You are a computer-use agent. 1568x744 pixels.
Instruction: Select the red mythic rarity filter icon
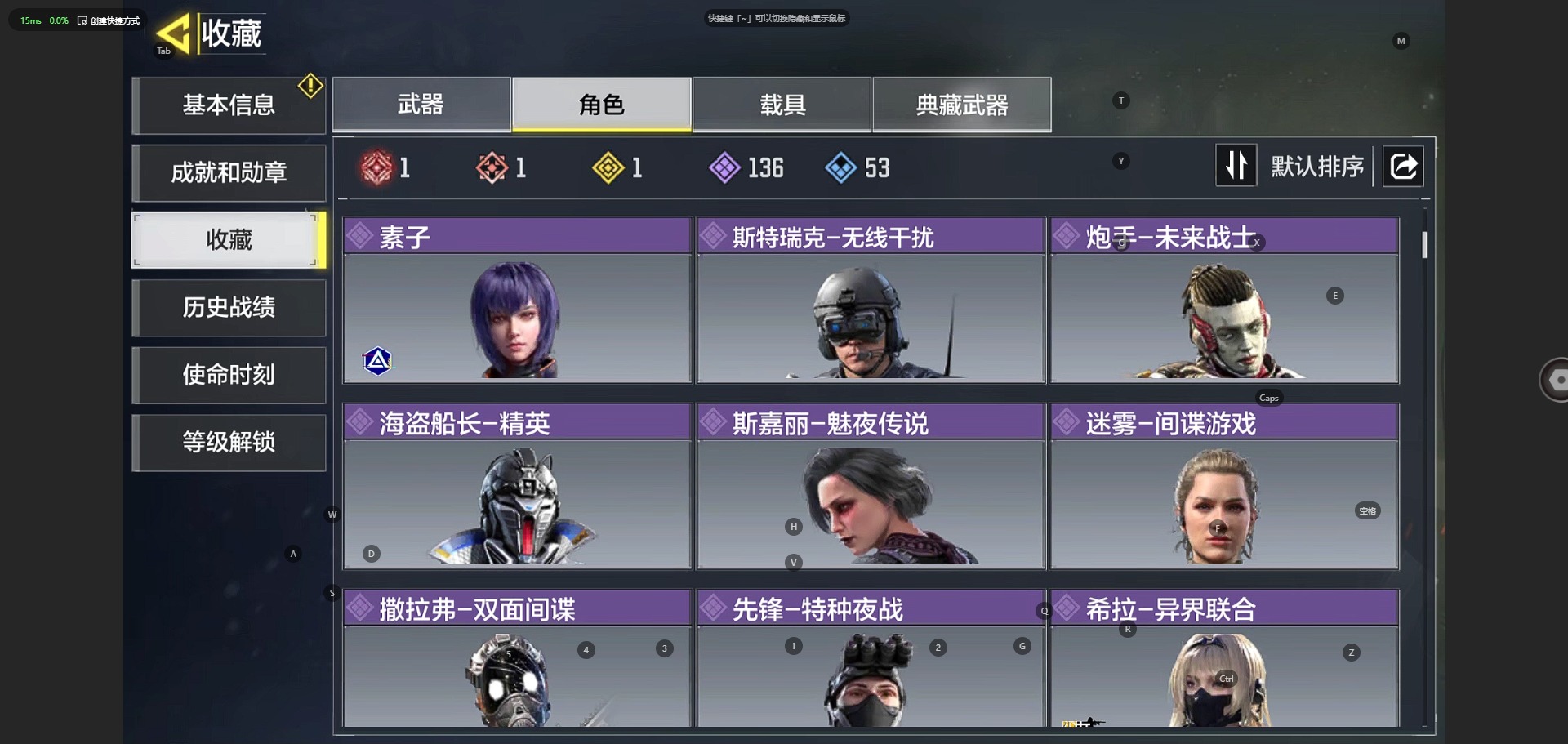(x=376, y=168)
